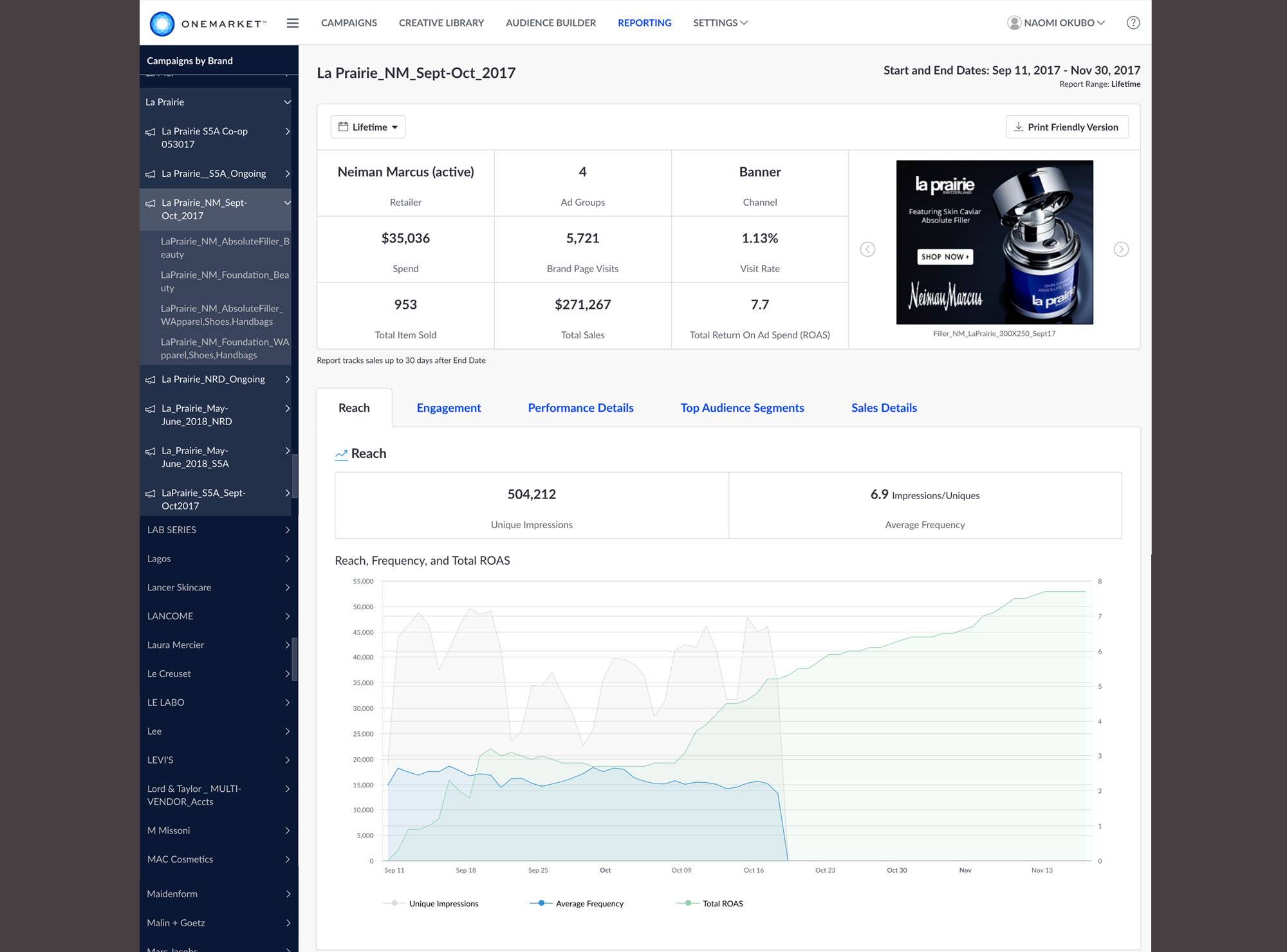Image resolution: width=1287 pixels, height=952 pixels.
Task: Open LaPrairie_NM_AbsoluteFiller_WApparel,Shoes,Handbags ad group
Action: point(222,315)
